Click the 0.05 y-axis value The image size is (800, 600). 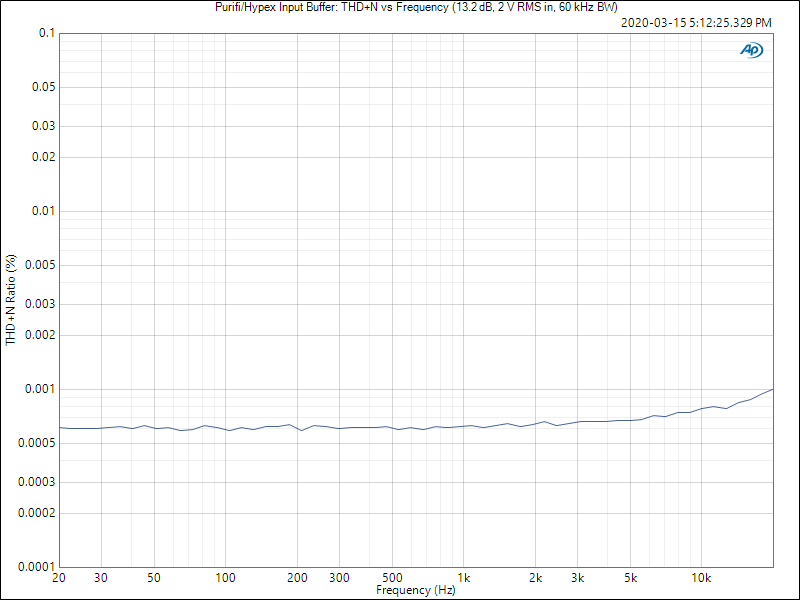coord(43,87)
